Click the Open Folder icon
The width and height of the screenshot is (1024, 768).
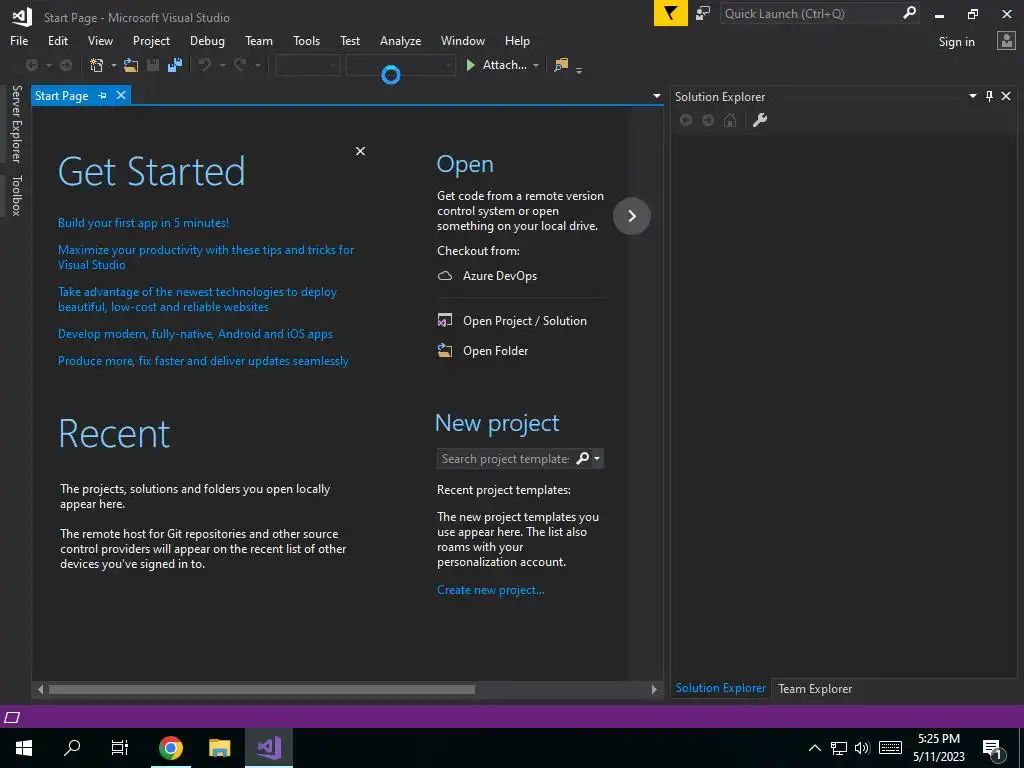(x=445, y=351)
